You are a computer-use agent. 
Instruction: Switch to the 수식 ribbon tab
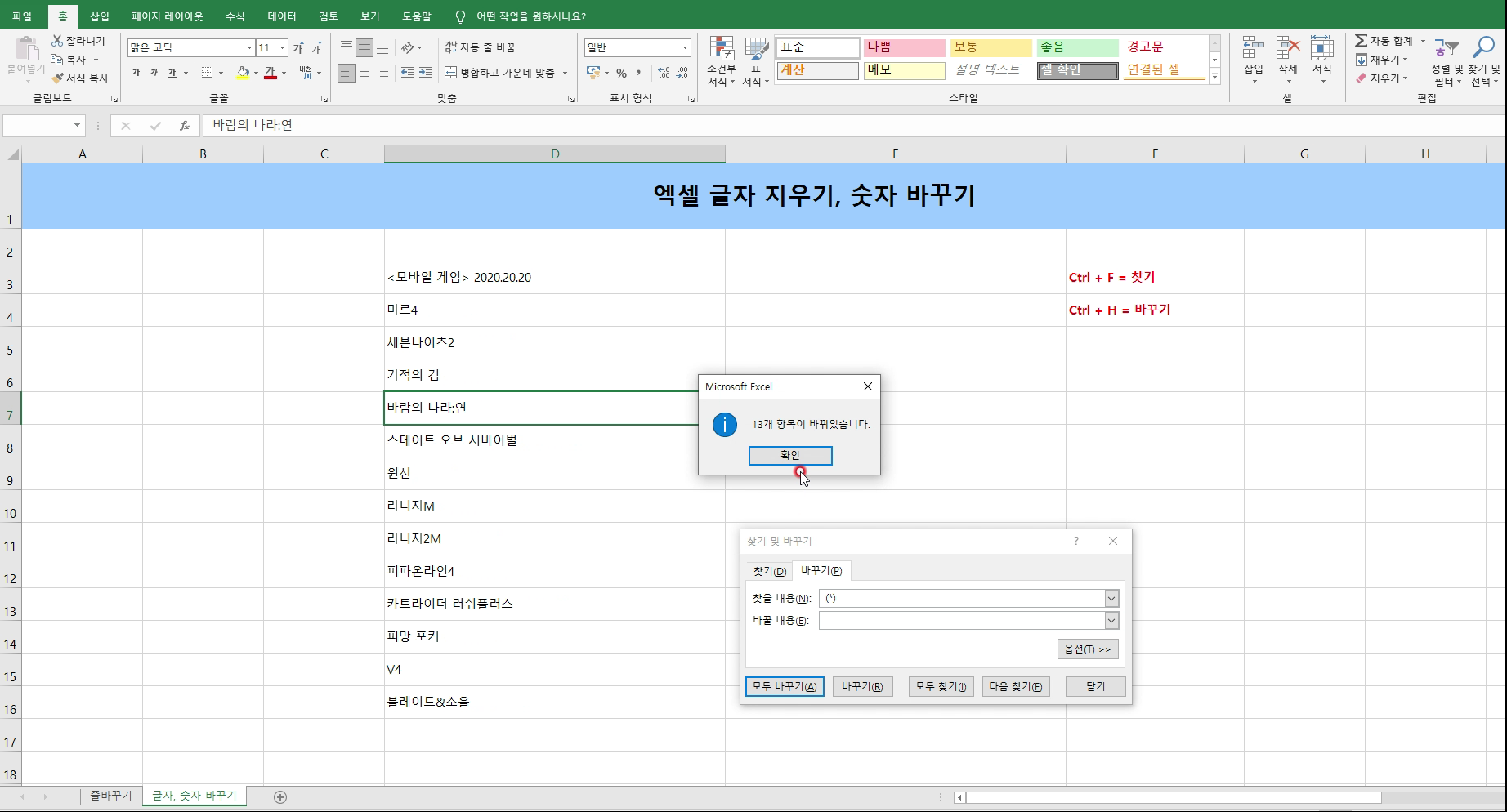235,16
